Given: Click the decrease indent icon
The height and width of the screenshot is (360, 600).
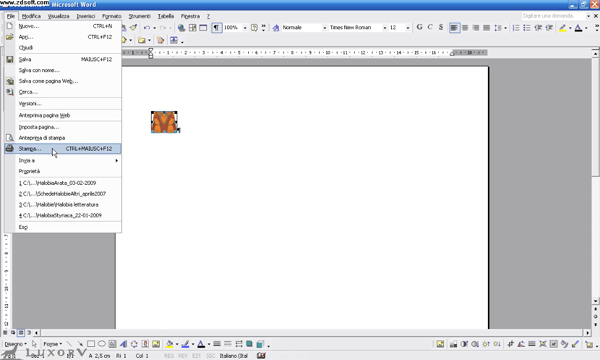Looking at the screenshot, I should click(538, 28).
